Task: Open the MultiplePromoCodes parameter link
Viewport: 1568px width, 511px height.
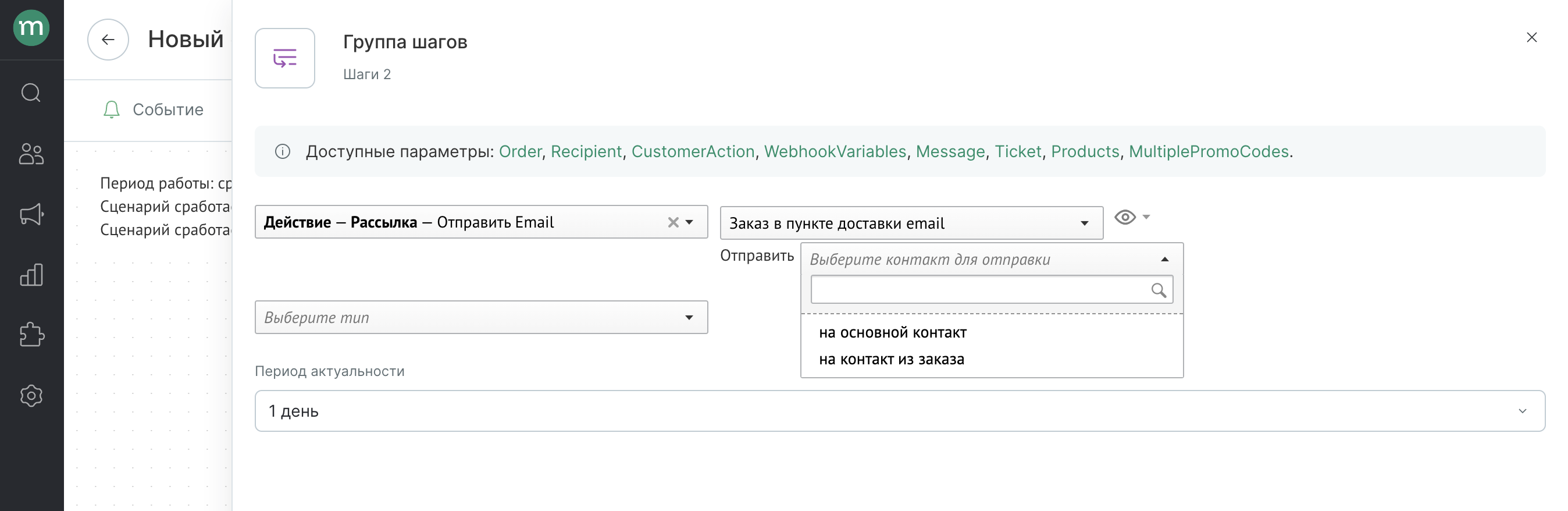Action: [x=1208, y=152]
